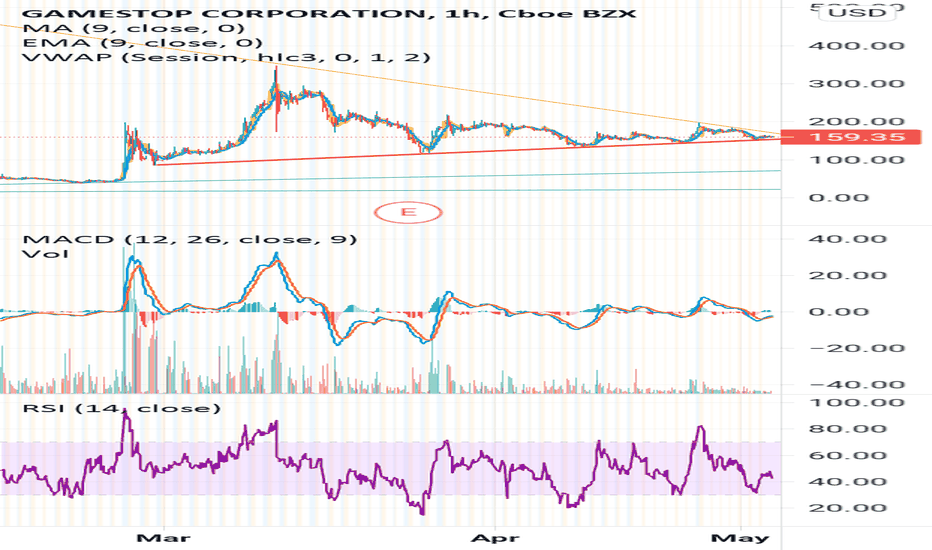Click the 100.00 label on RSI axis
Image resolution: width=932 pixels, height=550 pixels.
[857, 403]
